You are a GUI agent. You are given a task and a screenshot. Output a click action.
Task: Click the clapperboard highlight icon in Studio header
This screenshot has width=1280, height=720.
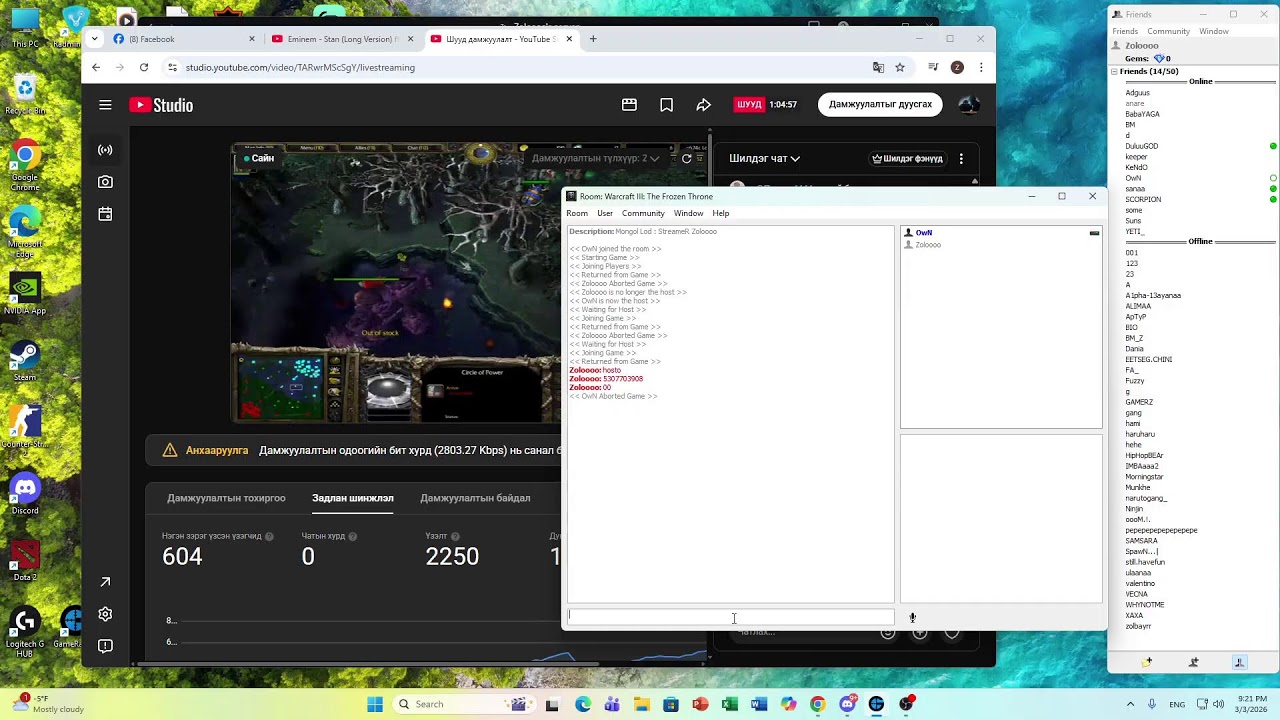click(x=629, y=105)
